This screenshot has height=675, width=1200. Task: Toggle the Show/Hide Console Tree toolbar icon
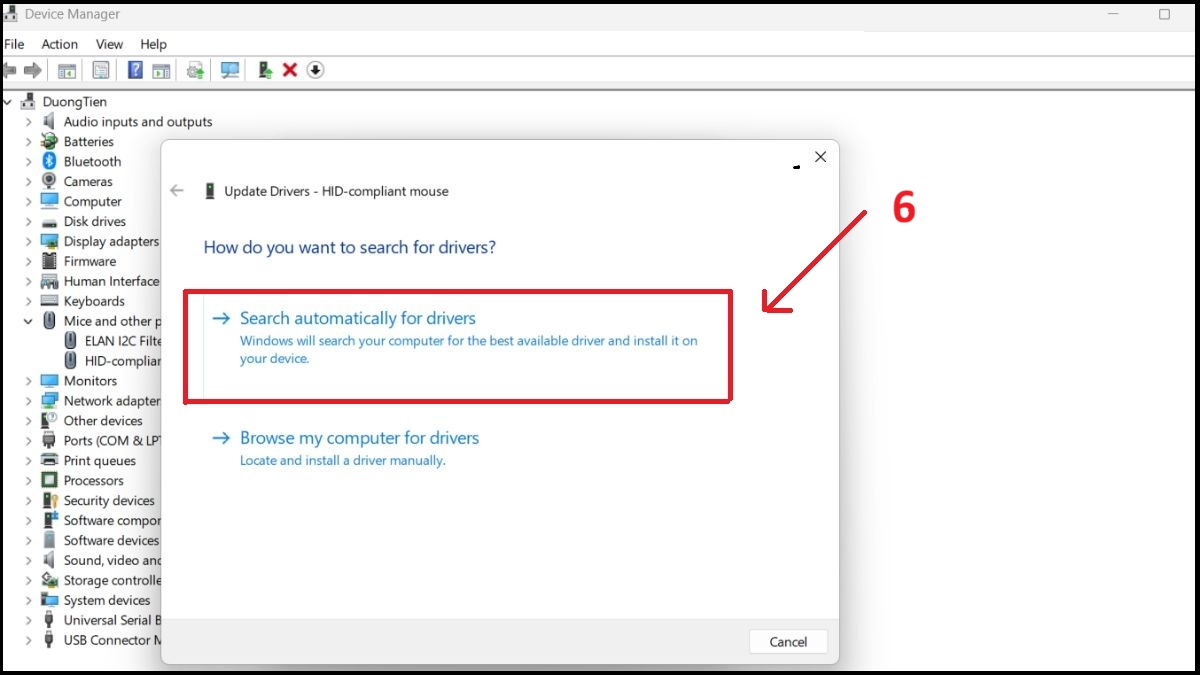coord(67,70)
